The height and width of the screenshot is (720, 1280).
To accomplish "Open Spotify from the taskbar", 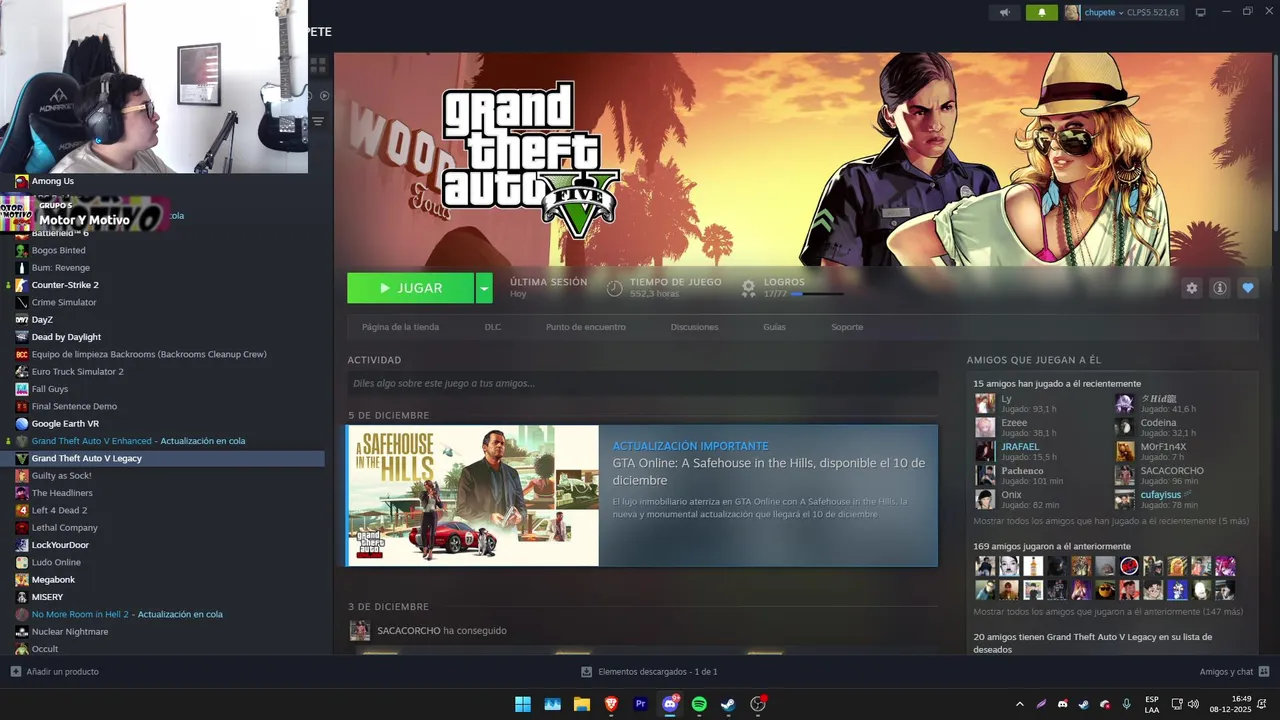I will tap(699, 704).
